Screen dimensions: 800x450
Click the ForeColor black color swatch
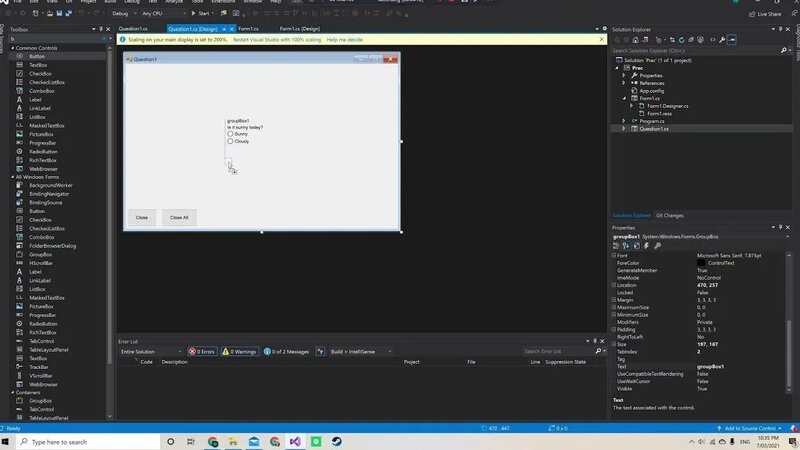coord(701,263)
